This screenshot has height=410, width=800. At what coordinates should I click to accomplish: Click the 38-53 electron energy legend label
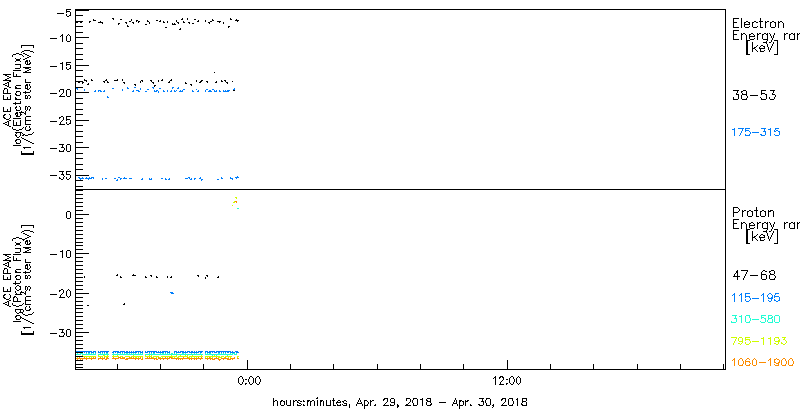pyautogui.click(x=754, y=95)
